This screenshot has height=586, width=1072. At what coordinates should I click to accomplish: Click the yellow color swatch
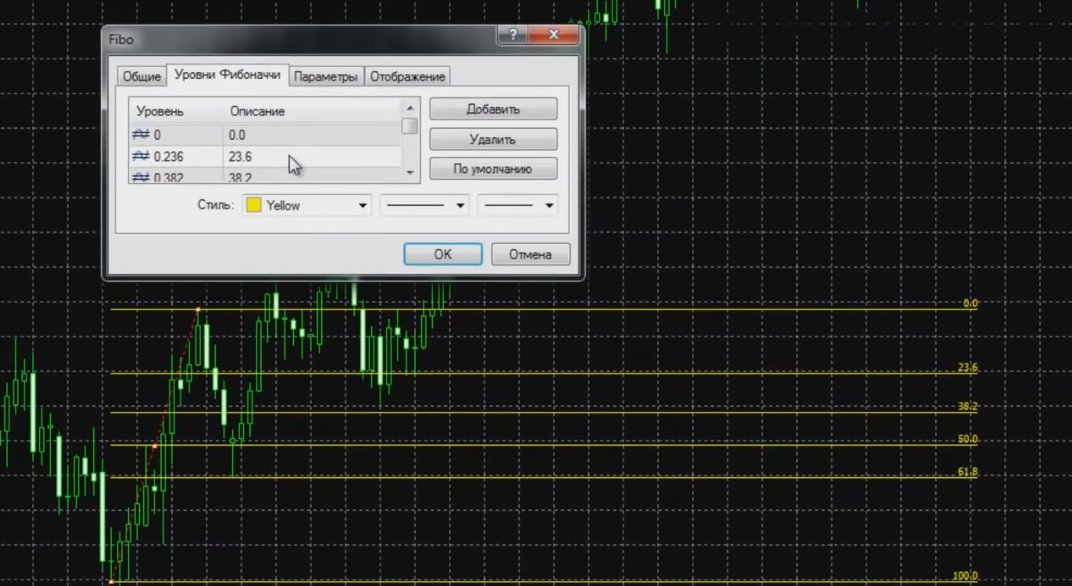click(254, 205)
